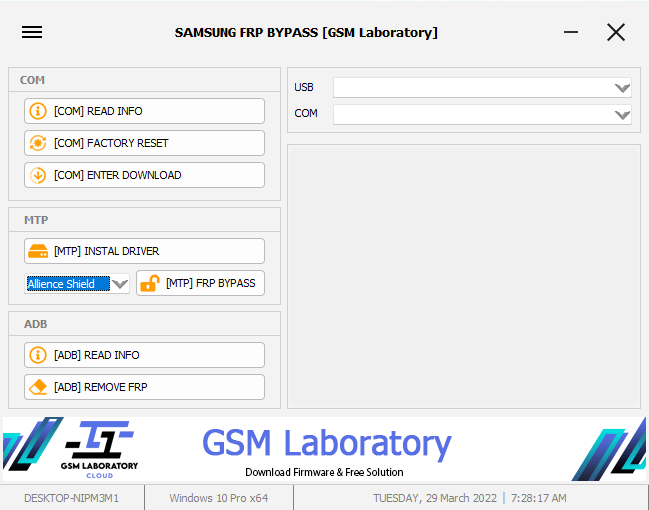This screenshot has height=510, width=649.
Task: Click the download arrow icon on COM ENTER DOWNLOAD
Action: tap(38, 175)
